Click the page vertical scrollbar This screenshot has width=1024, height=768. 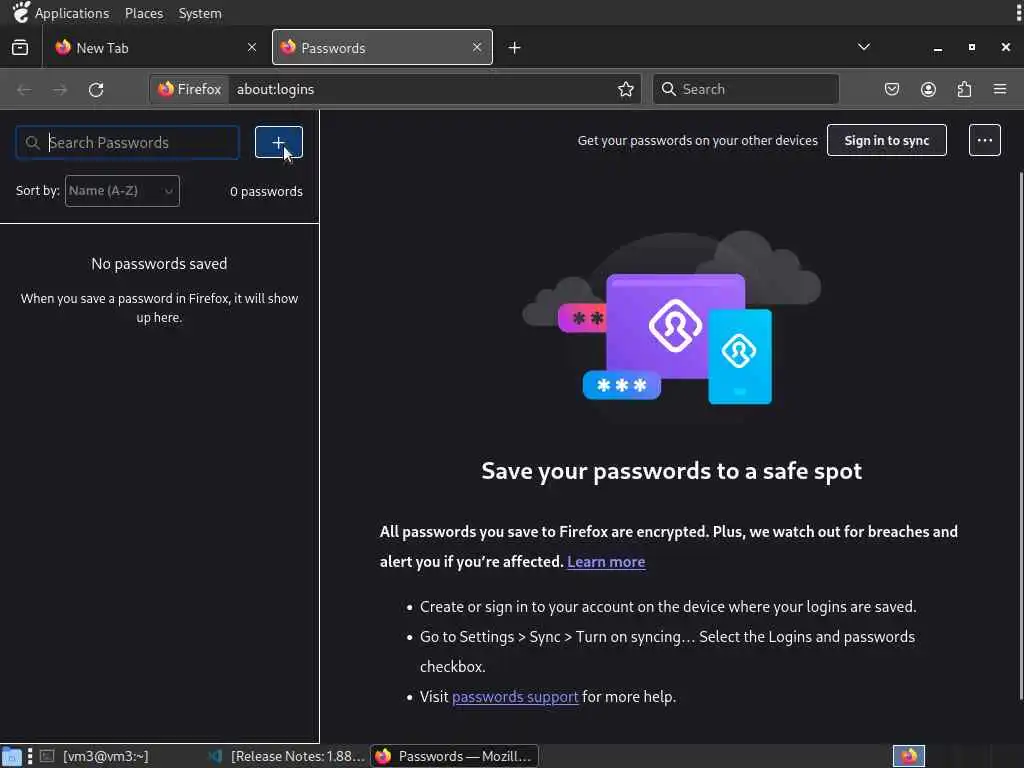(x=1020, y=435)
